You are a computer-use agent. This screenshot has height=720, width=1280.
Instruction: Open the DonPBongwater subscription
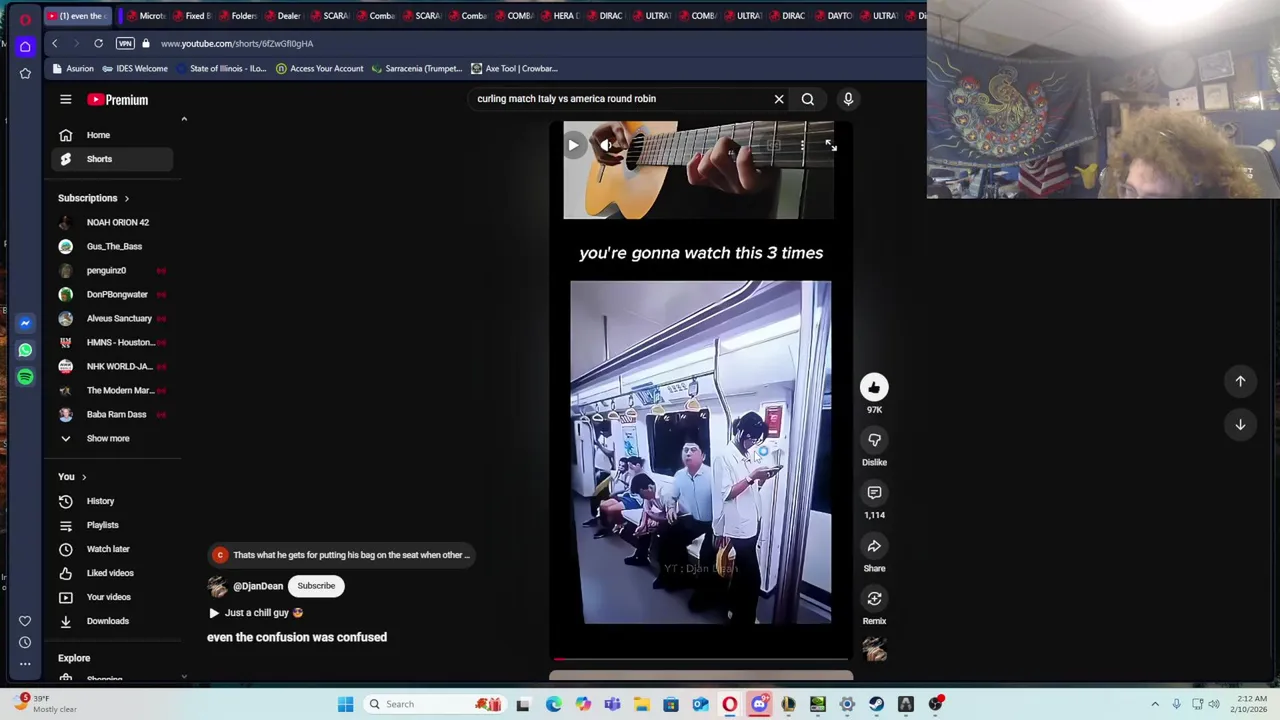click(112, 294)
